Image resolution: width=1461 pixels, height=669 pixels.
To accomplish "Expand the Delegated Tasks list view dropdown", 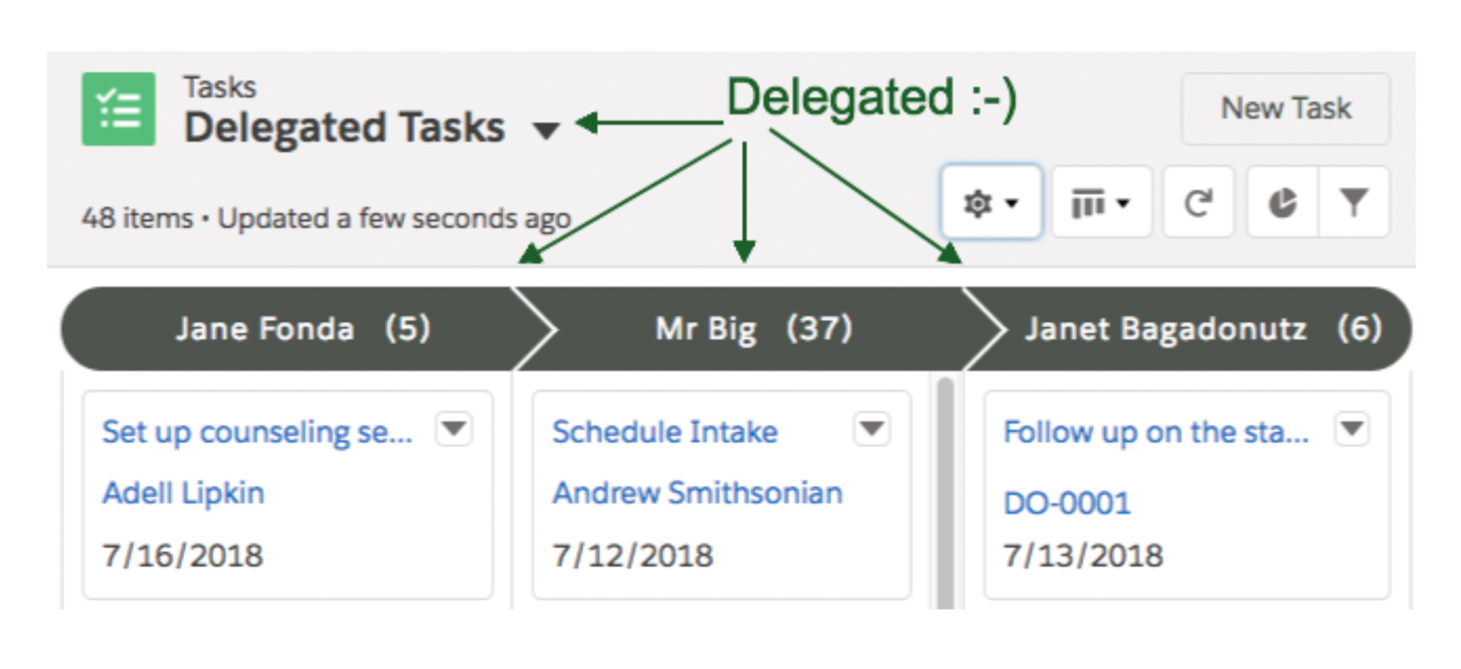I will [x=545, y=130].
